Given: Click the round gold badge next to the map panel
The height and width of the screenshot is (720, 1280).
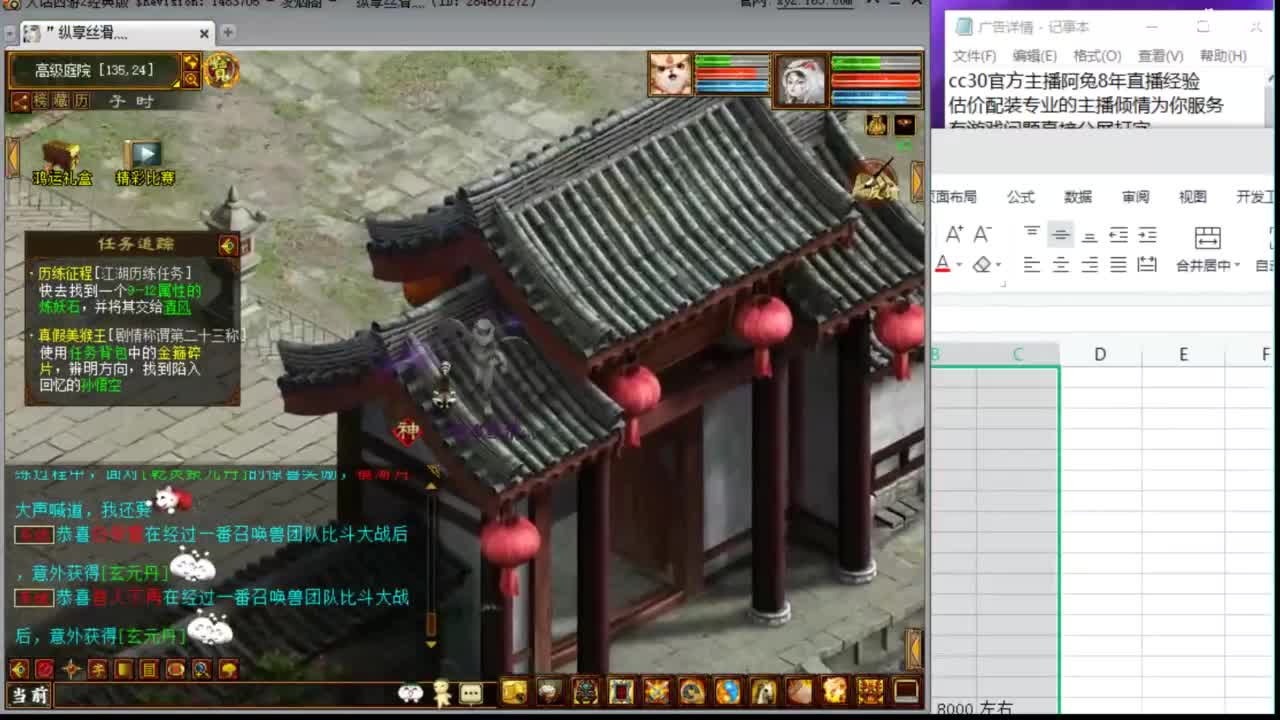Looking at the screenshot, I should point(221,70).
